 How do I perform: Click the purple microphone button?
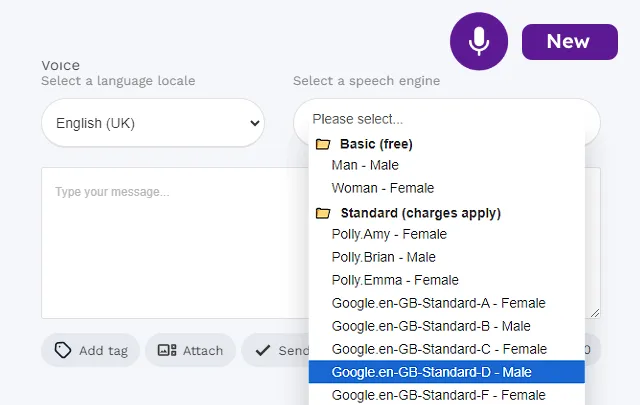point(479,41)
